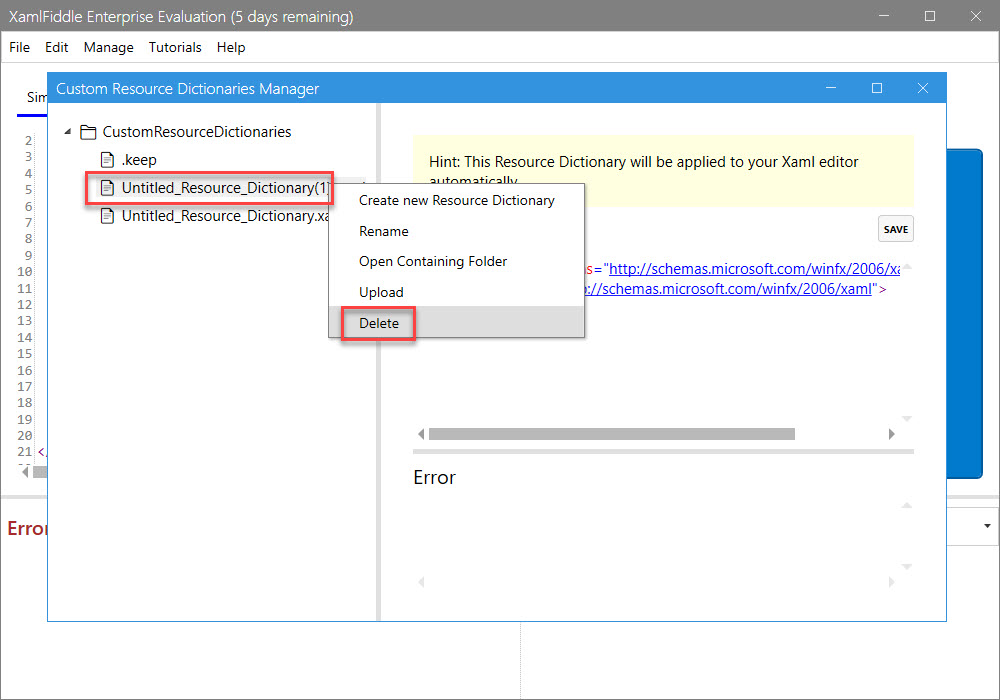This screenshot has height=700, width=1000.
Task: Select Create new Resource Dictionary
Action: pyautogui.click(x=456, y=200)
